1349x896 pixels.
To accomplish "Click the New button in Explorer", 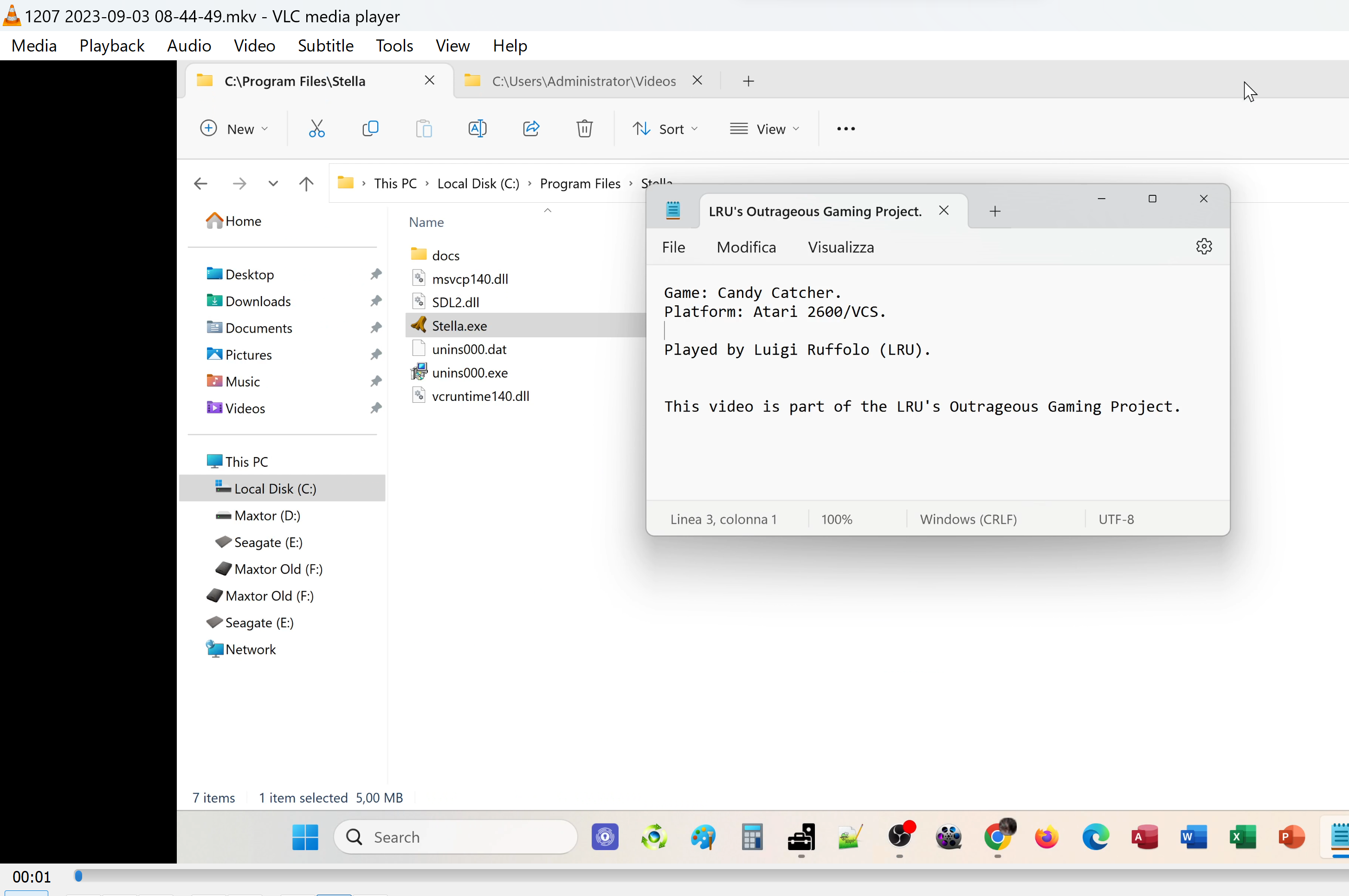I will pyautogui.click(x=233, y=129).
